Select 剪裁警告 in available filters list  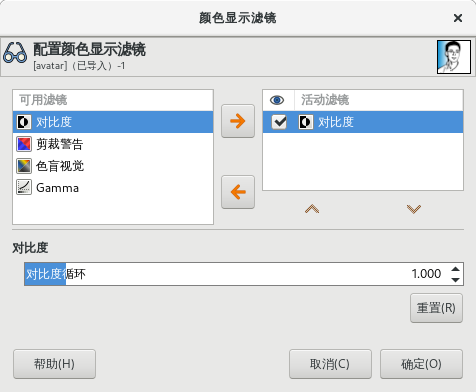113,144
